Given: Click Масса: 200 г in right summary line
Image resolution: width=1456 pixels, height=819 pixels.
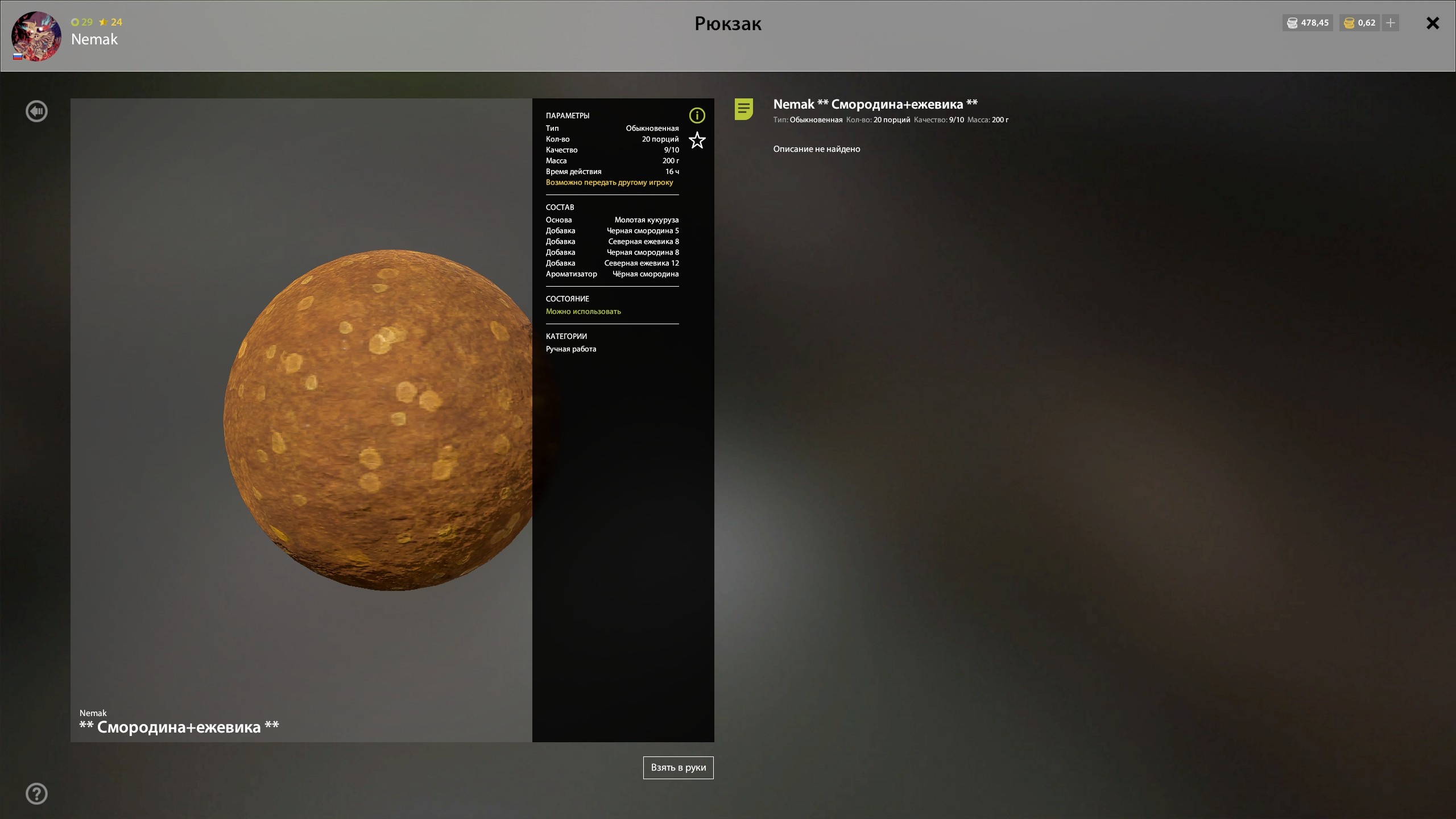Looking at the screenshot, I should (x=988, y=119).
